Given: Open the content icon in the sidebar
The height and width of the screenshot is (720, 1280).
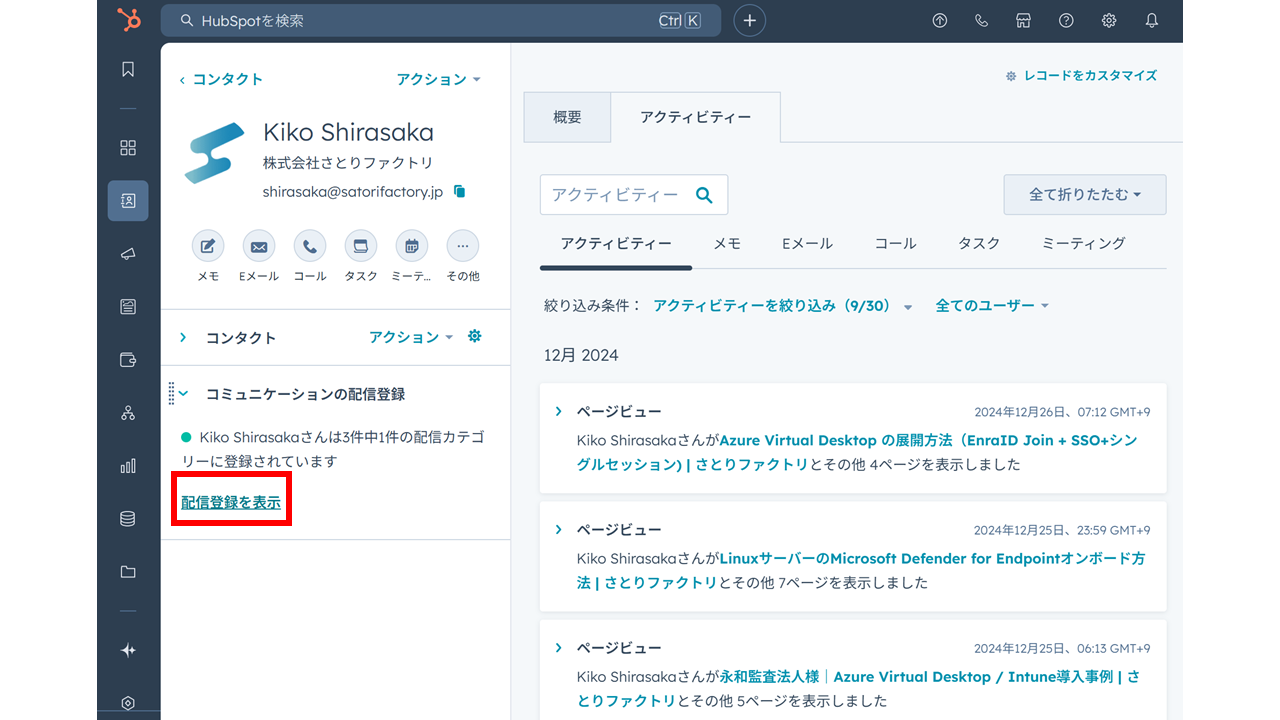Looking at the screenshot, I should click(x=128, y=307).
